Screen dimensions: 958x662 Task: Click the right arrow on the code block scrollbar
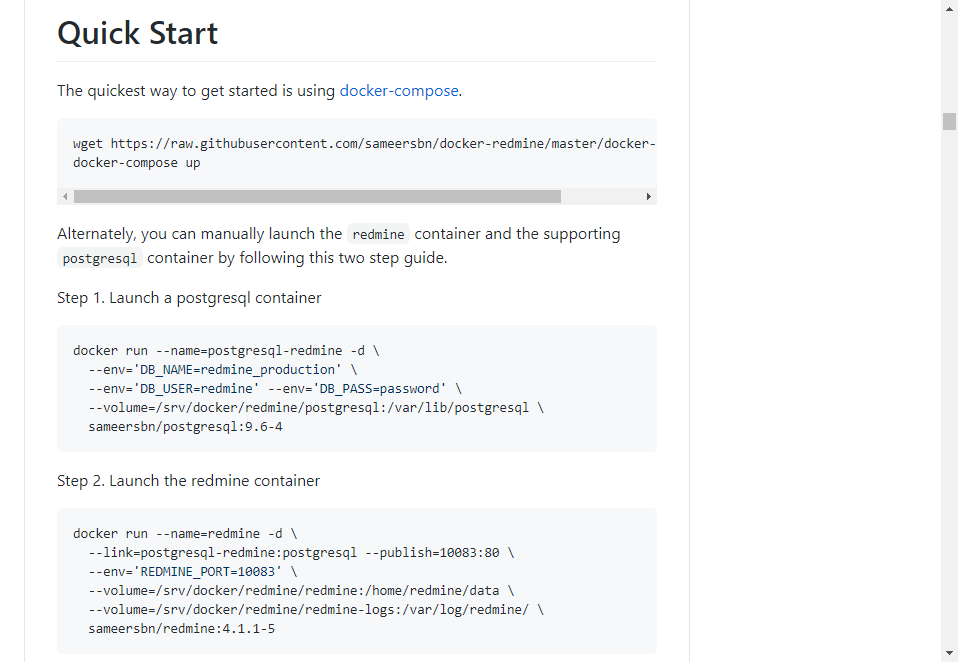(650, 196)
